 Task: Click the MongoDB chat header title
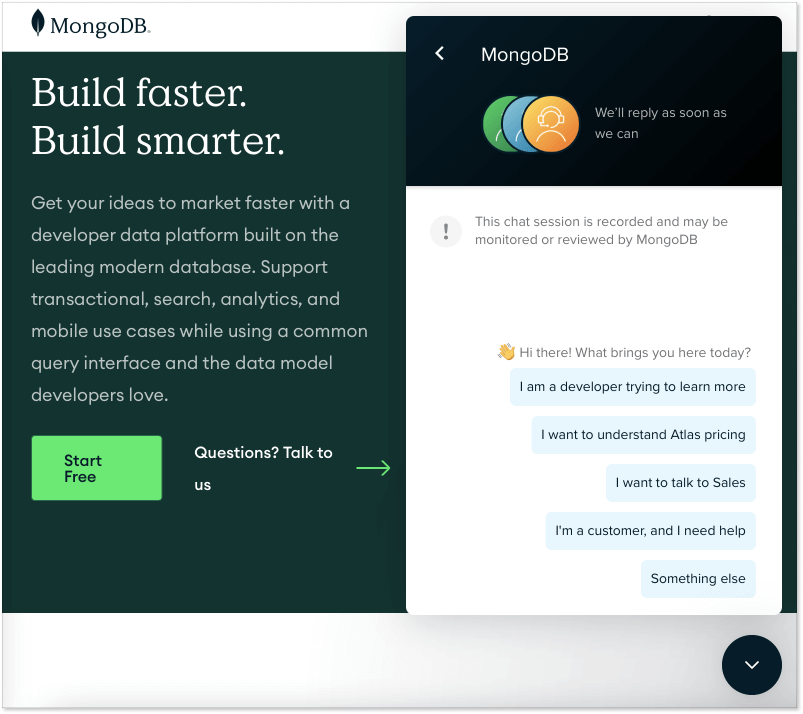point(524,54)
